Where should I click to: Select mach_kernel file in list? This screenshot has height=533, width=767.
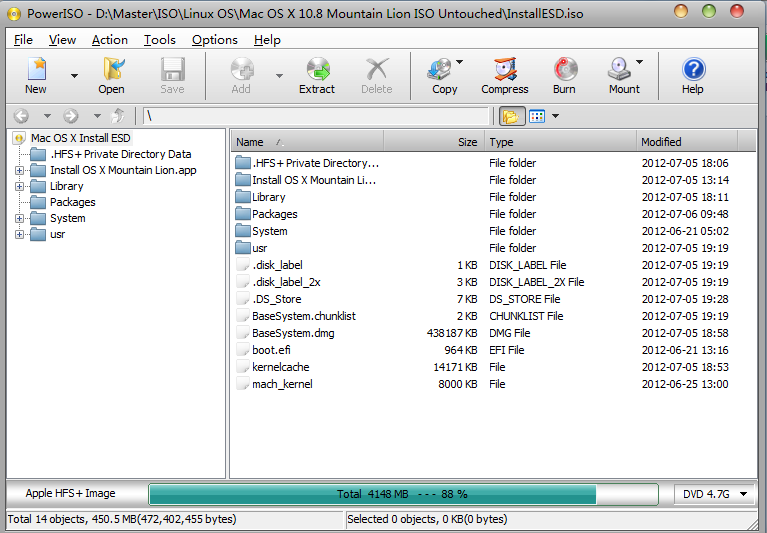[282, 384]
